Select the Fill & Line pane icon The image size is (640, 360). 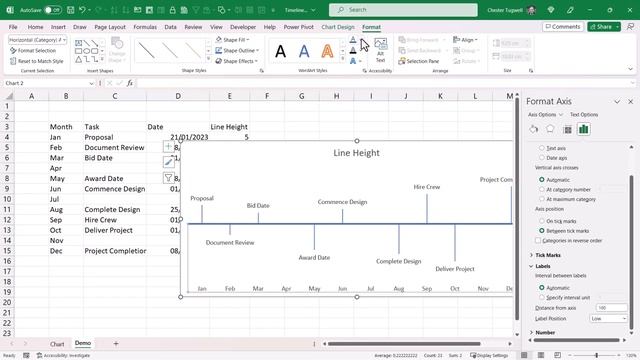[533, 129]
